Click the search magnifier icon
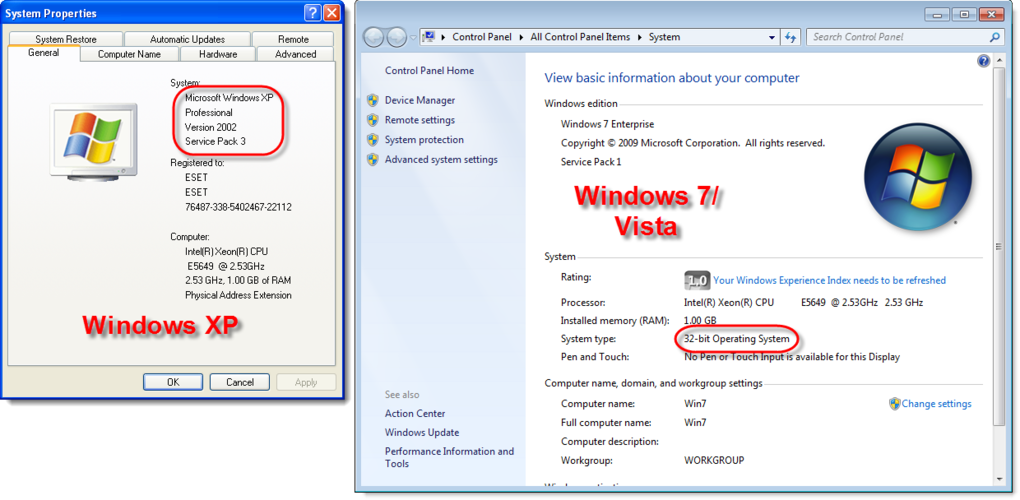Image resolution: width=1020 pixels, height=500 pixels. [995, 37]
